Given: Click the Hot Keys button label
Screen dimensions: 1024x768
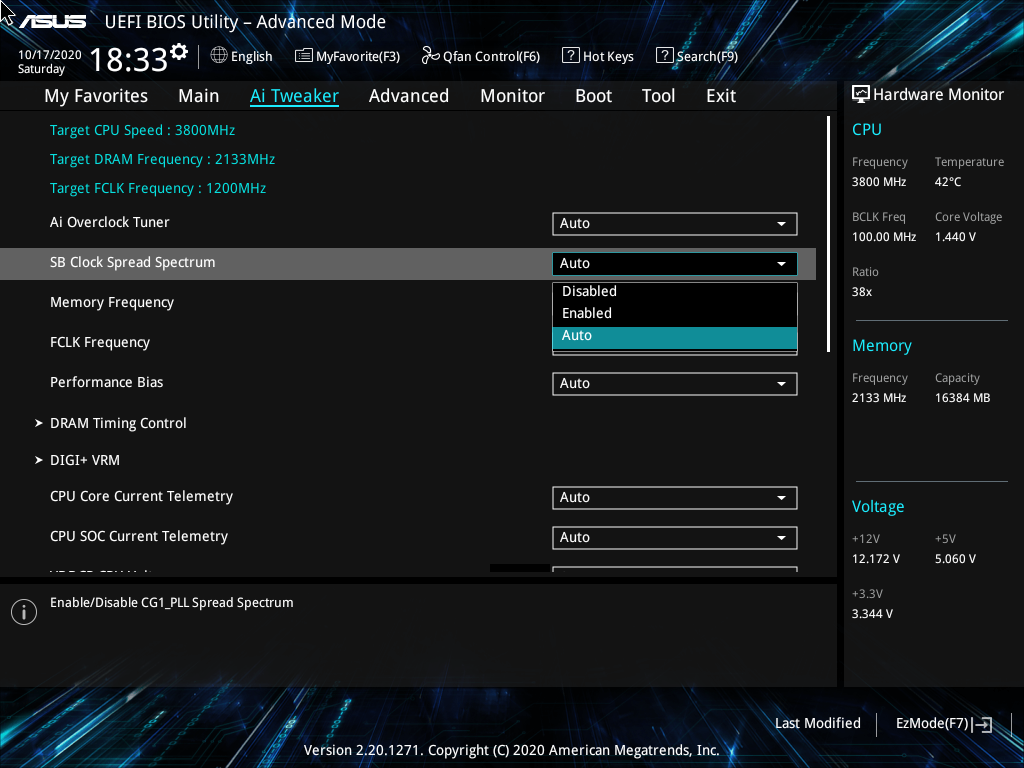Looking at the screenshot, I should 608,57.
